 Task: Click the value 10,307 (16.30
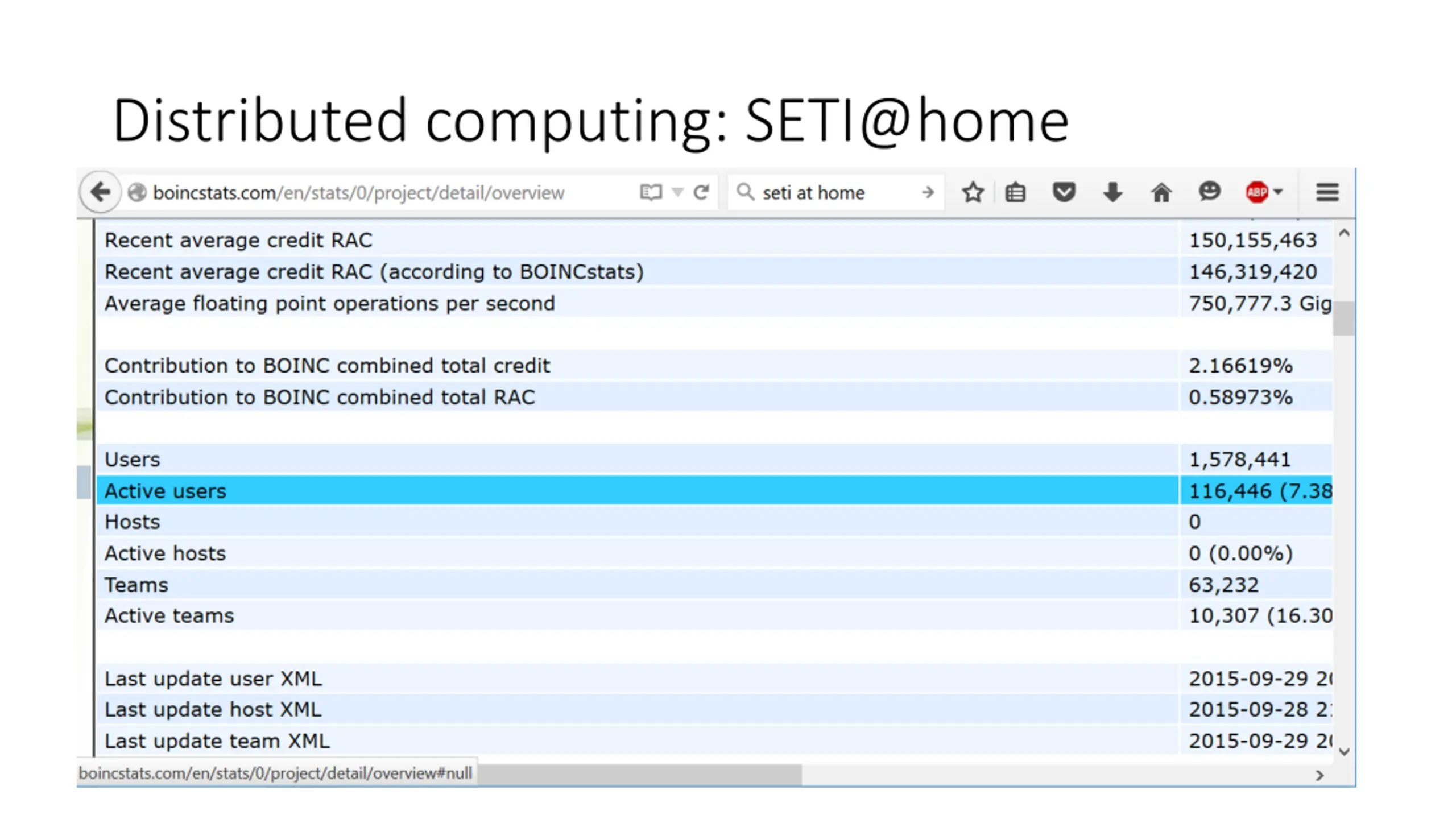click(x=1260, y=616)
